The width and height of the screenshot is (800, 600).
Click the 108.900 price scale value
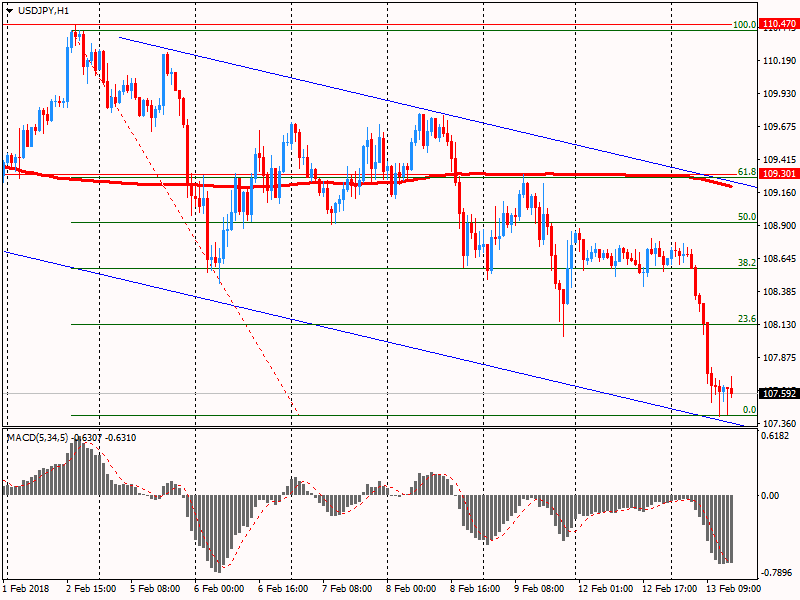pos(779,226)
